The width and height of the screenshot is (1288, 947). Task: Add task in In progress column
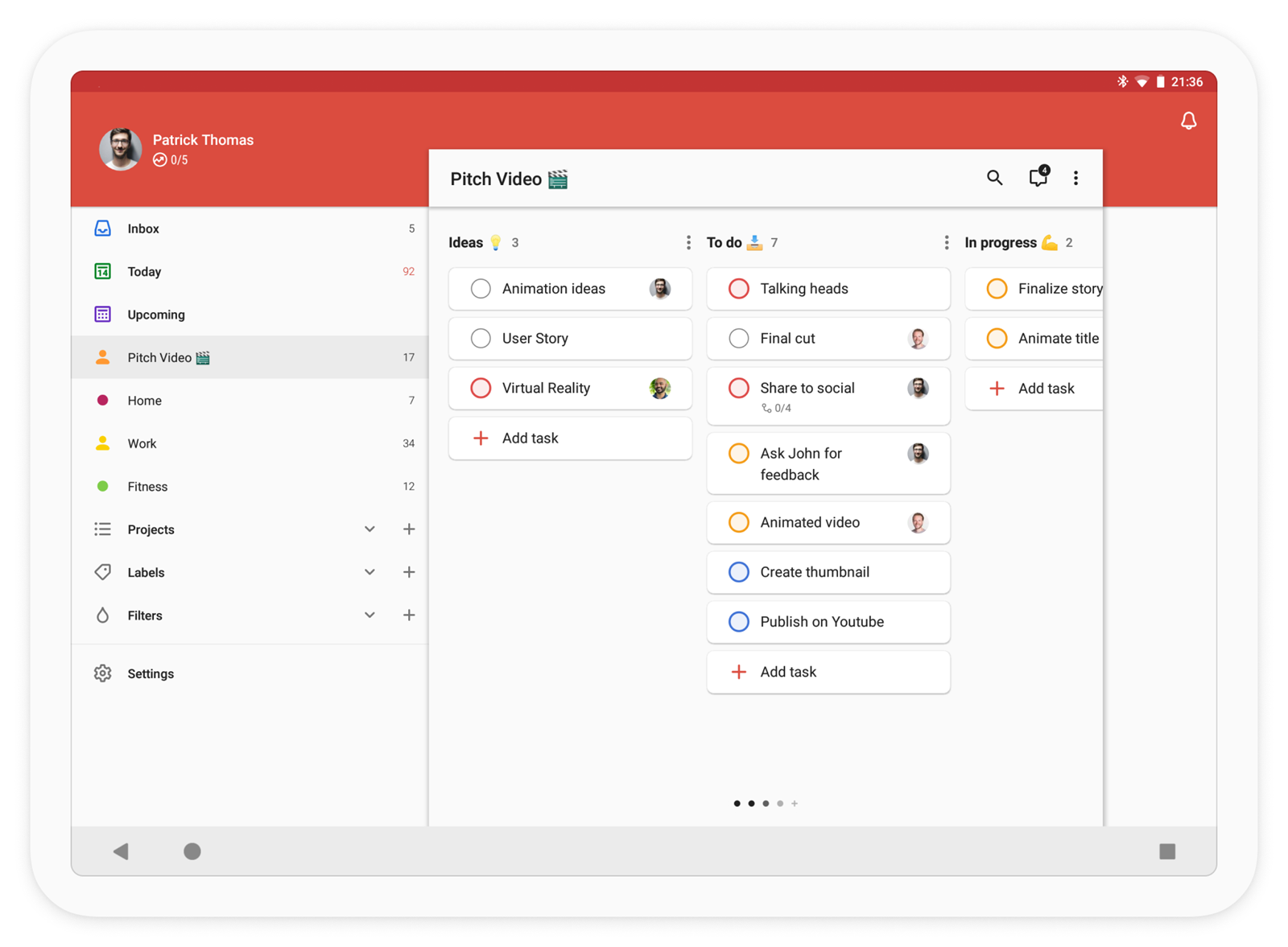(1034, 389)
